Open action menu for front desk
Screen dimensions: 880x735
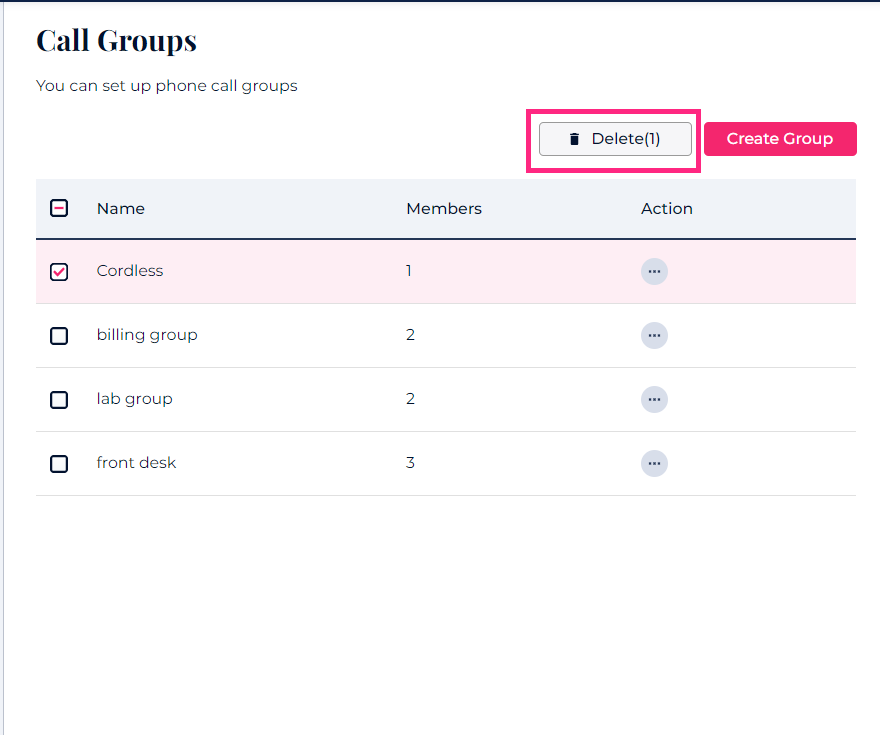pyautogui.click(x=654, y=463)
